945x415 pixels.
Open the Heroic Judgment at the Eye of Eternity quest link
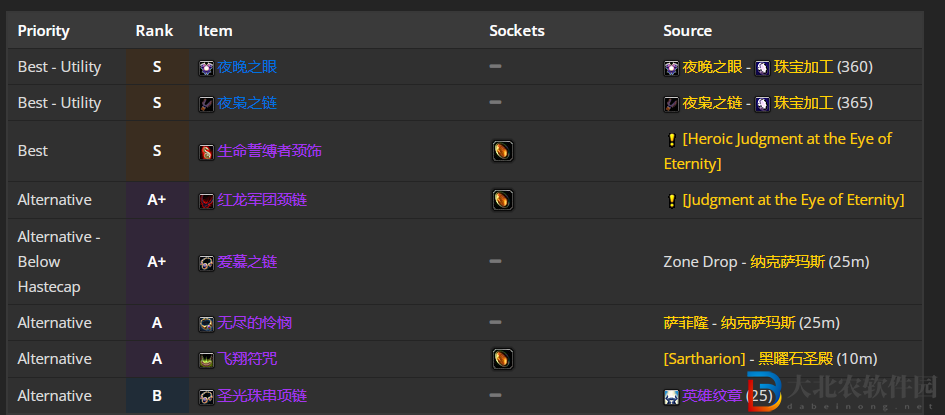(778, 151)
